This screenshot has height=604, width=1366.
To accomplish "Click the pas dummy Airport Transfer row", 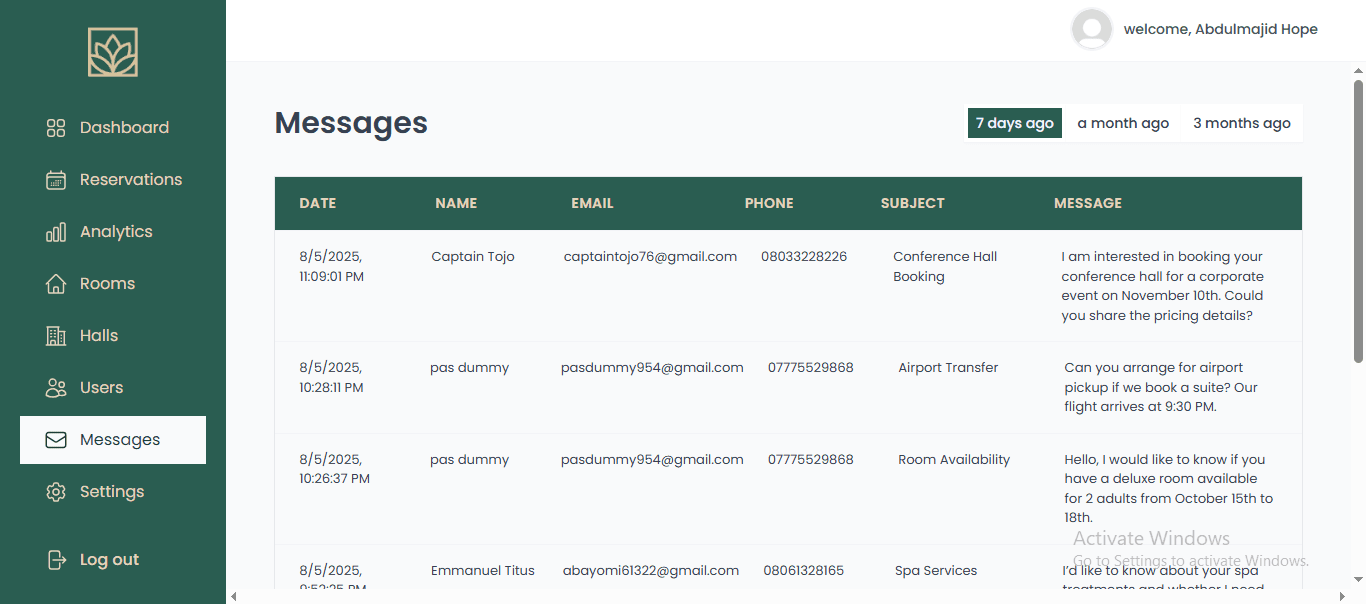I will (788, 386).
